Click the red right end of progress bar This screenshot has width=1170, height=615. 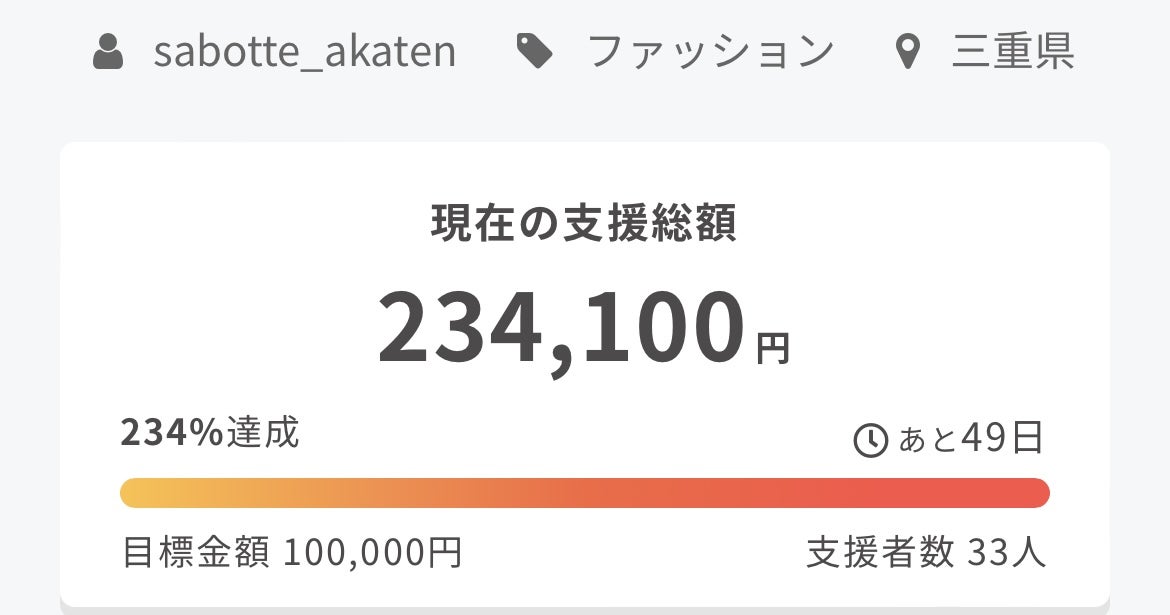tap(1030, 493)
